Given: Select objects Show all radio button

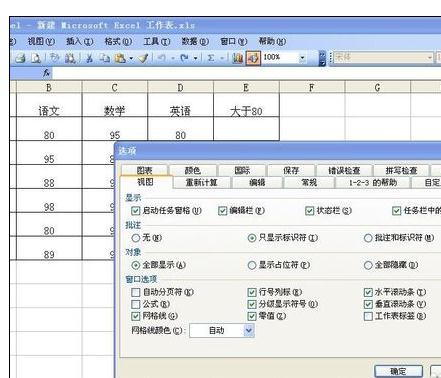Looking at the screenshot, I should click(x=135, y=265).
